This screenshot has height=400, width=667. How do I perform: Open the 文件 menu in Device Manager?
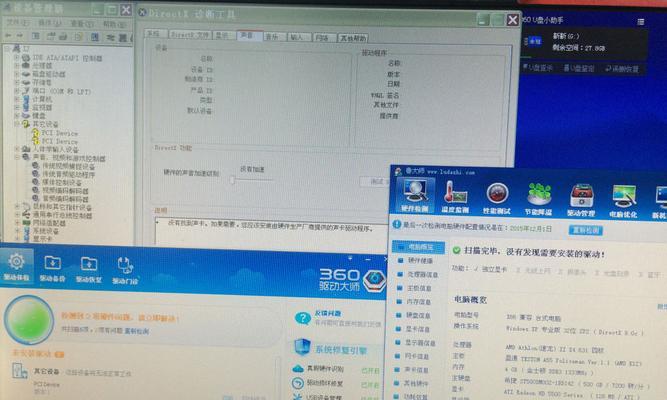(17, 23)
